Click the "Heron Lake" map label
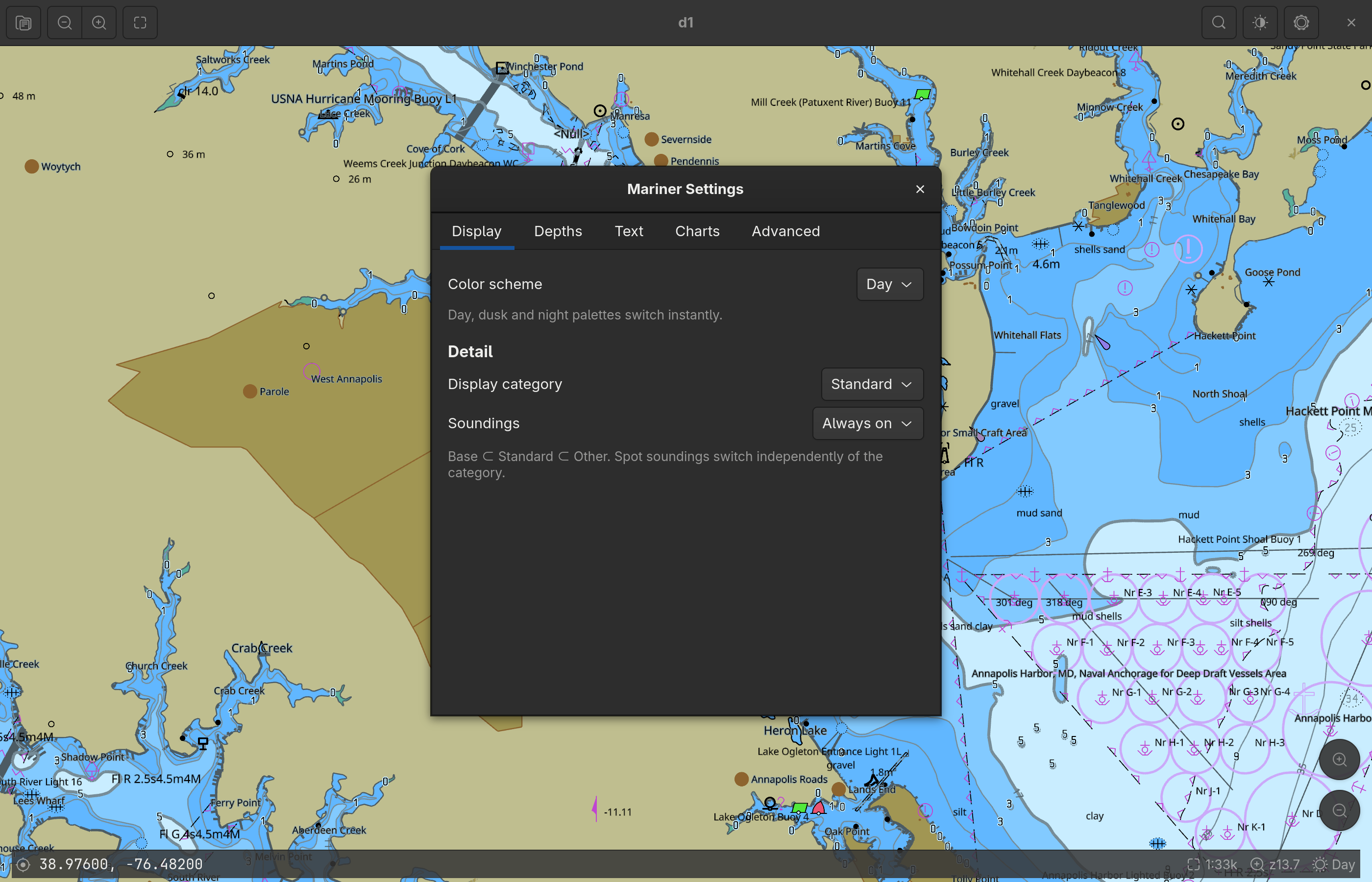 click(795, 730)
